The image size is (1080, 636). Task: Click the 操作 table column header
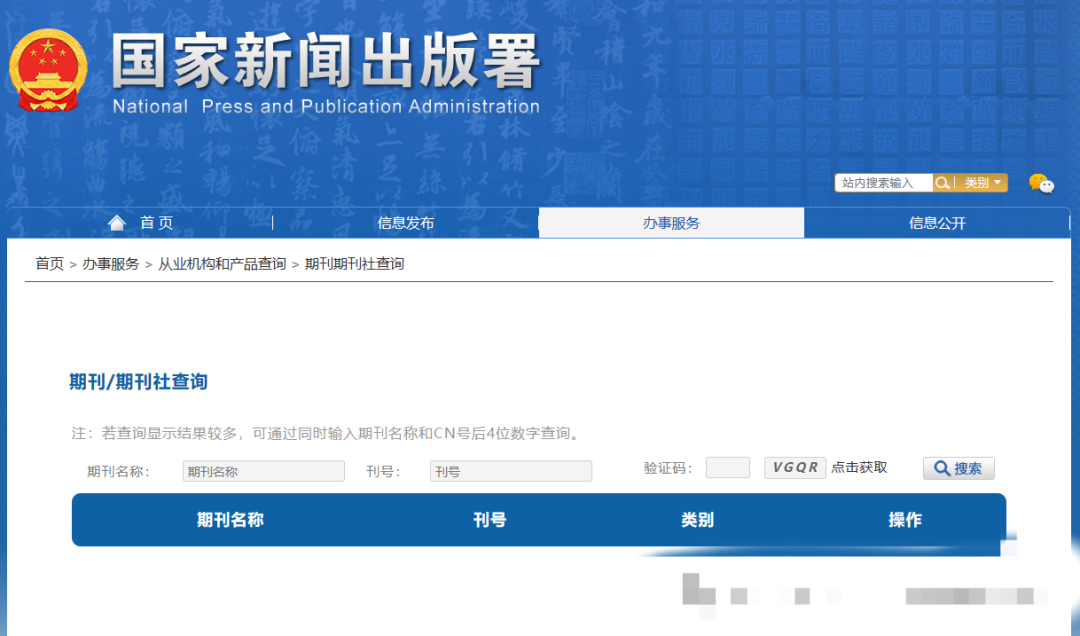click(905, 520)
